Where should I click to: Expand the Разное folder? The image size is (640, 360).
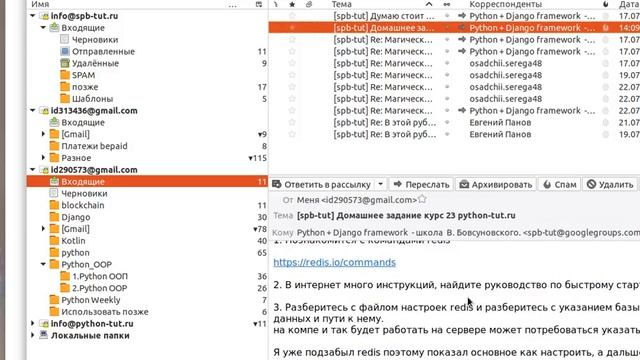43,158
